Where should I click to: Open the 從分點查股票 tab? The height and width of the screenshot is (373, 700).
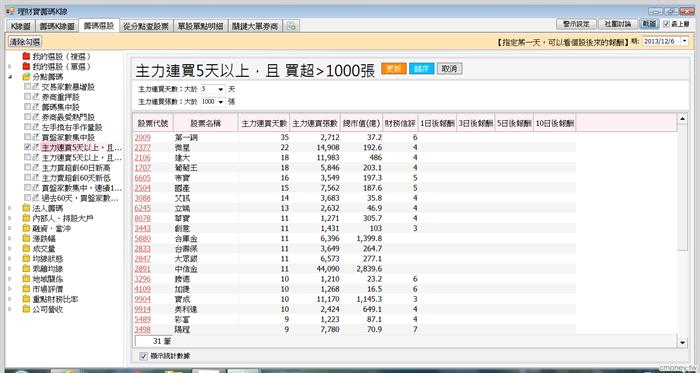(x=146, y=26)
